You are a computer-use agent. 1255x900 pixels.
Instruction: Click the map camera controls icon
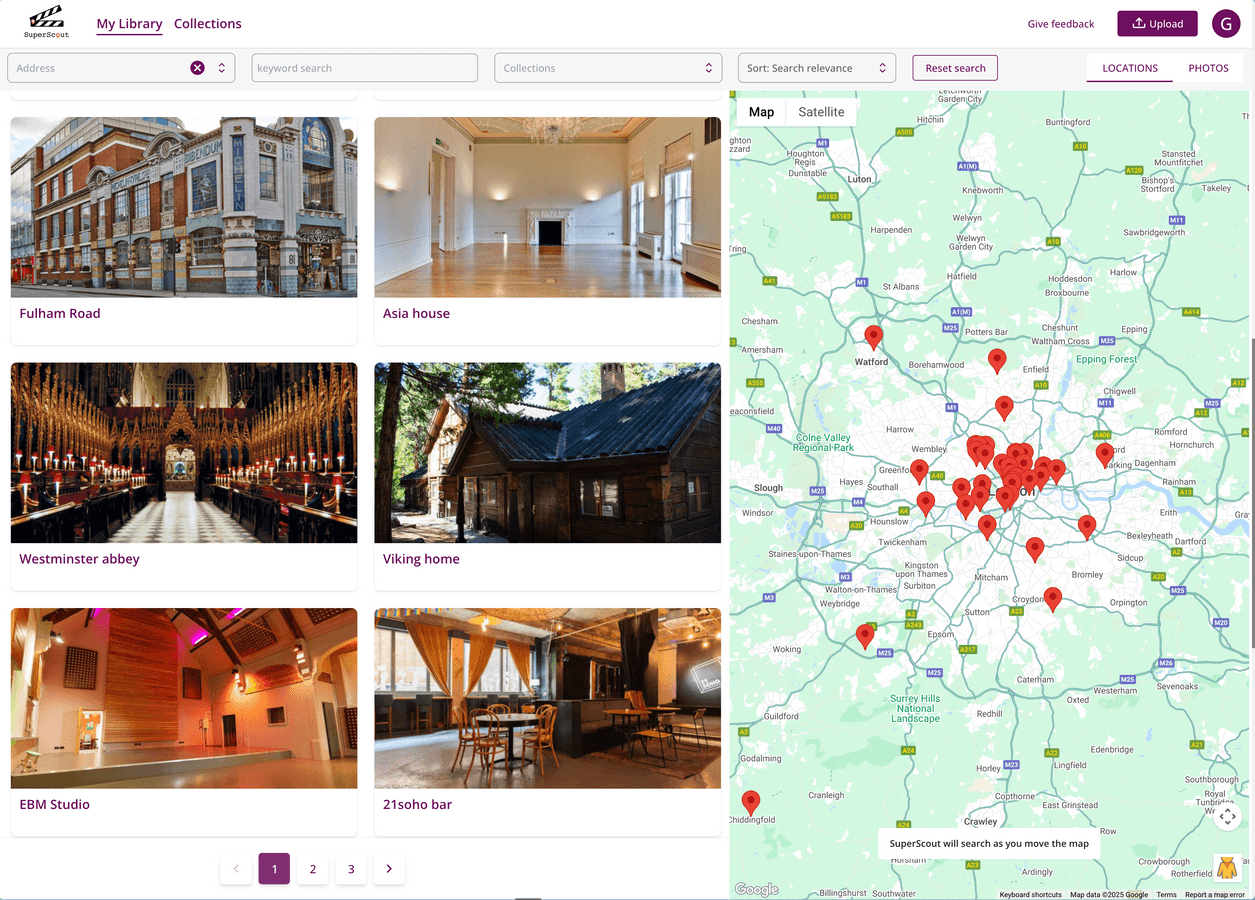click(x=1227, y=817)
